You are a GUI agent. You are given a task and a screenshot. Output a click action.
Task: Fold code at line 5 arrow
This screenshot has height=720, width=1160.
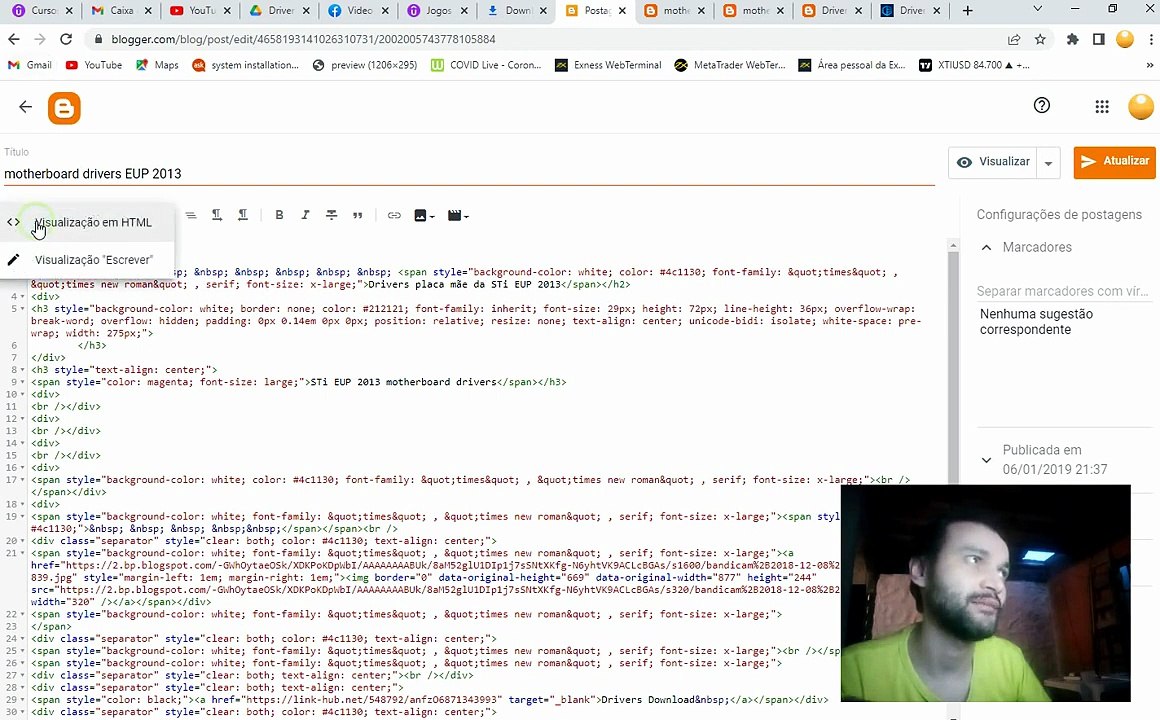tap(23, 309)
